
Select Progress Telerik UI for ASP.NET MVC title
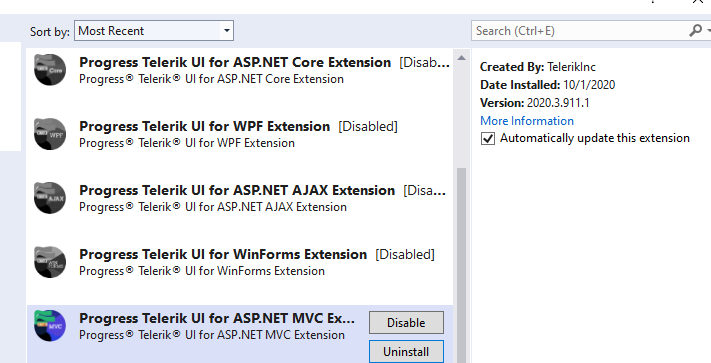click(217, 318)
